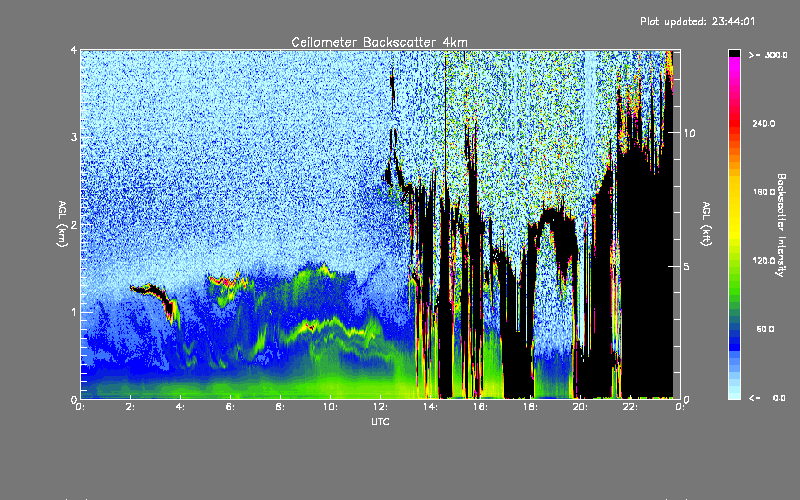Click the 'Plot updated: 23:44:01' timestamp
The width and height of the screenshot is (800, 500).
(x=697, y=21)
